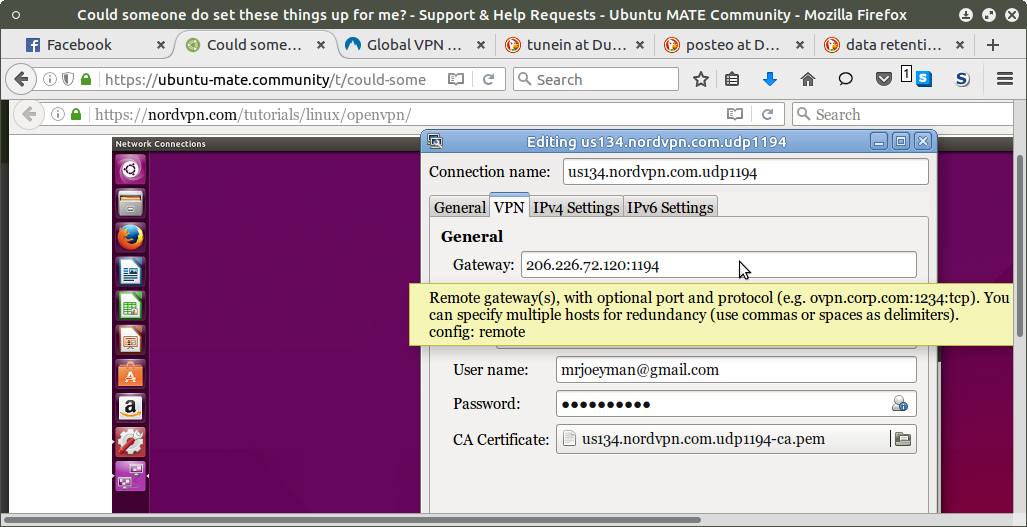Click the nordvpn.com URL text

(x=253, y=115)
